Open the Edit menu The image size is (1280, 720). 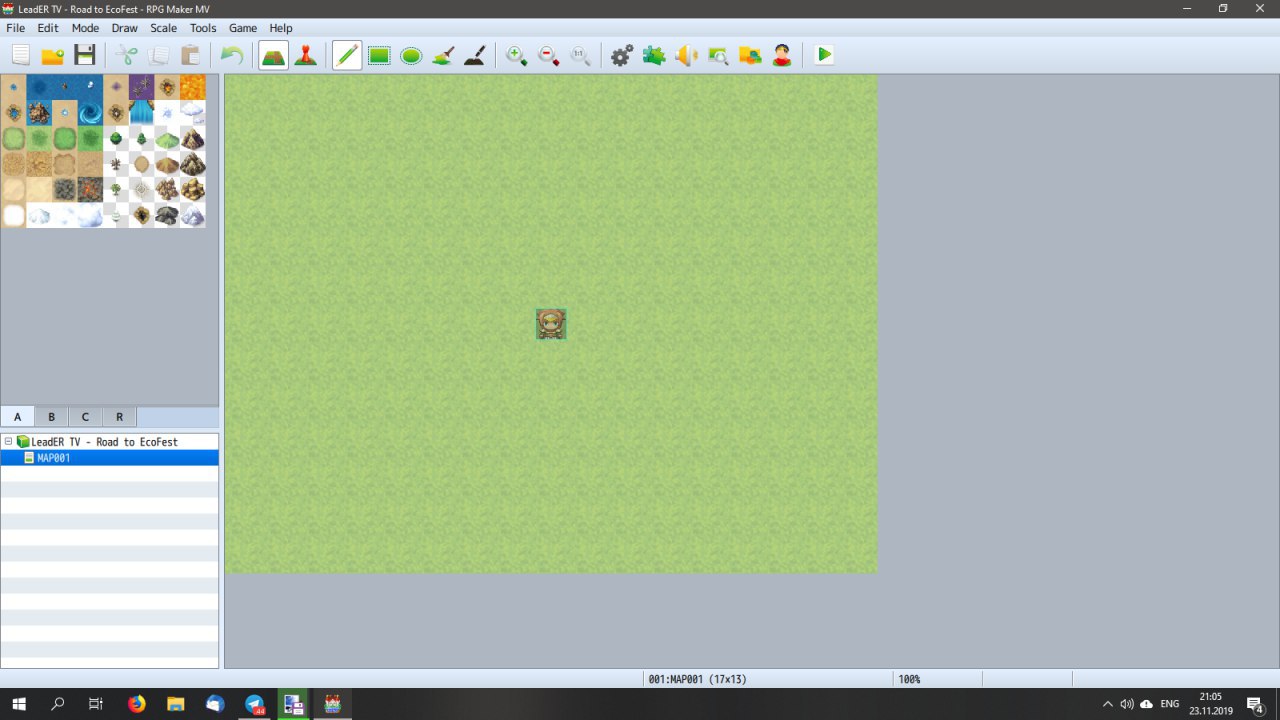click(48, 28)
